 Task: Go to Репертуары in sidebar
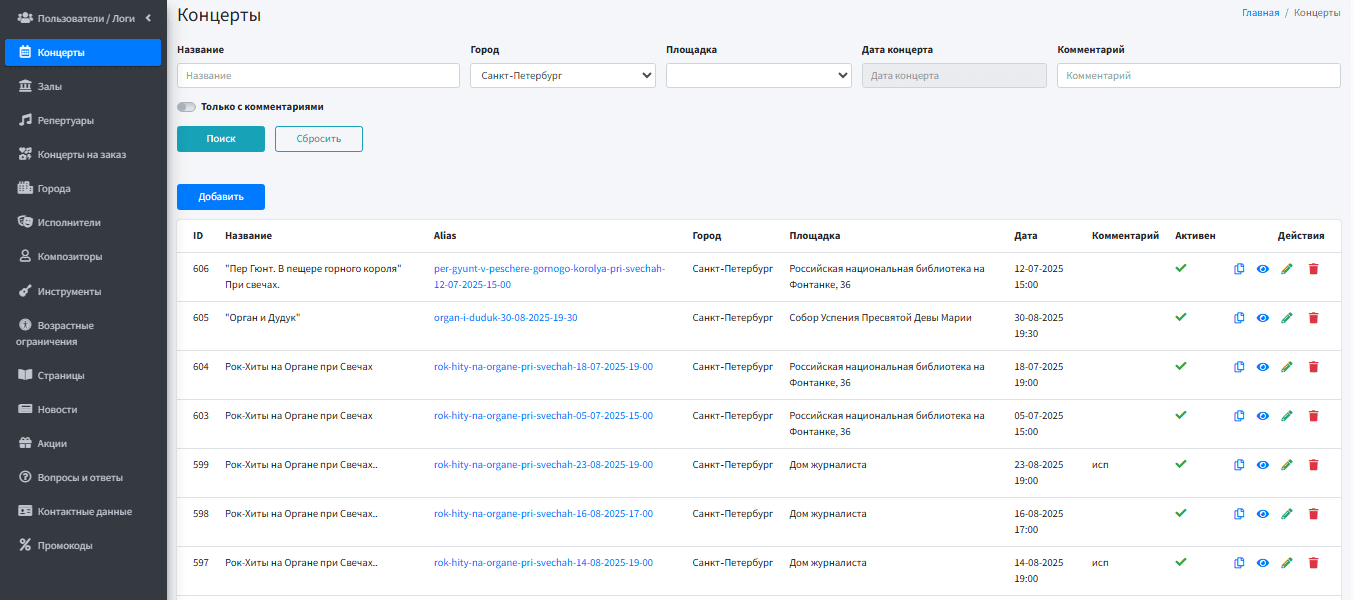(83, 120)
